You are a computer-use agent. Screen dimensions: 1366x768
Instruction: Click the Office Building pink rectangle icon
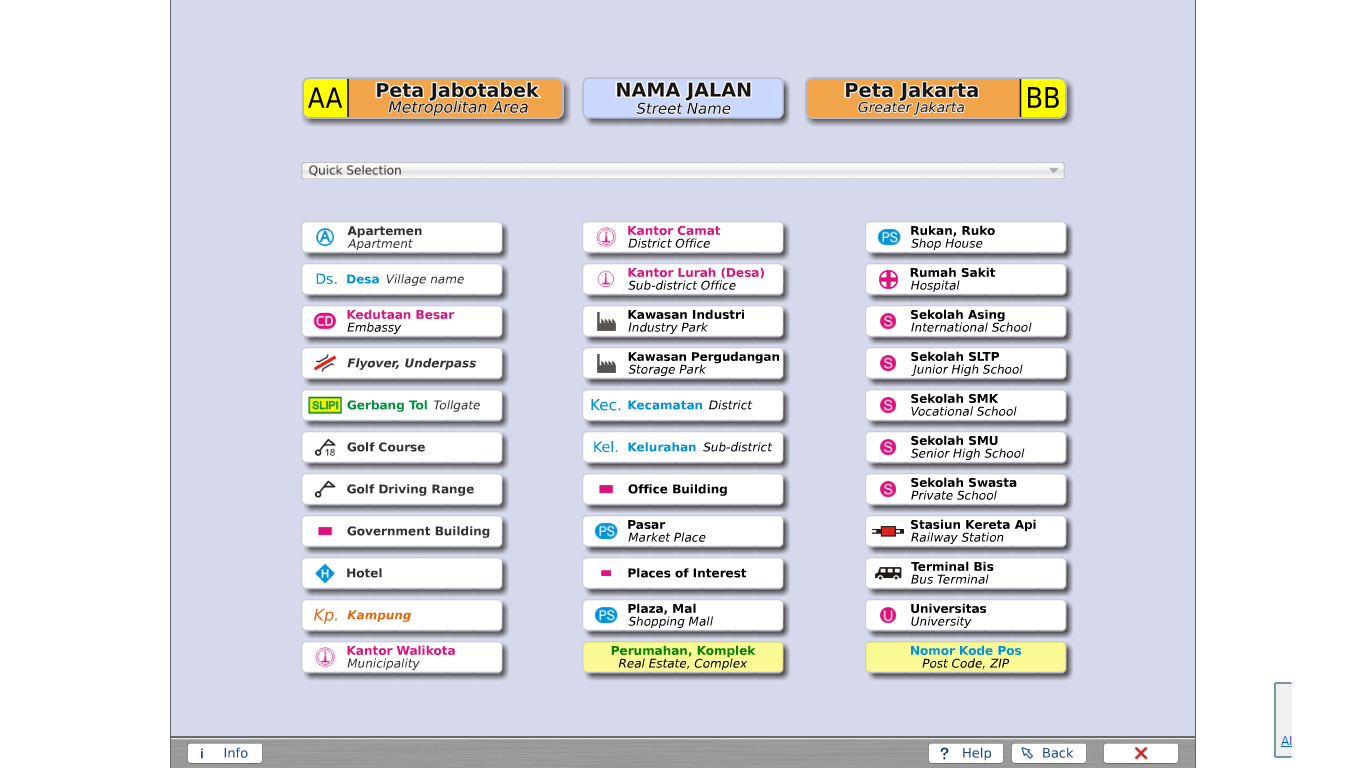[x=606, y=489]
